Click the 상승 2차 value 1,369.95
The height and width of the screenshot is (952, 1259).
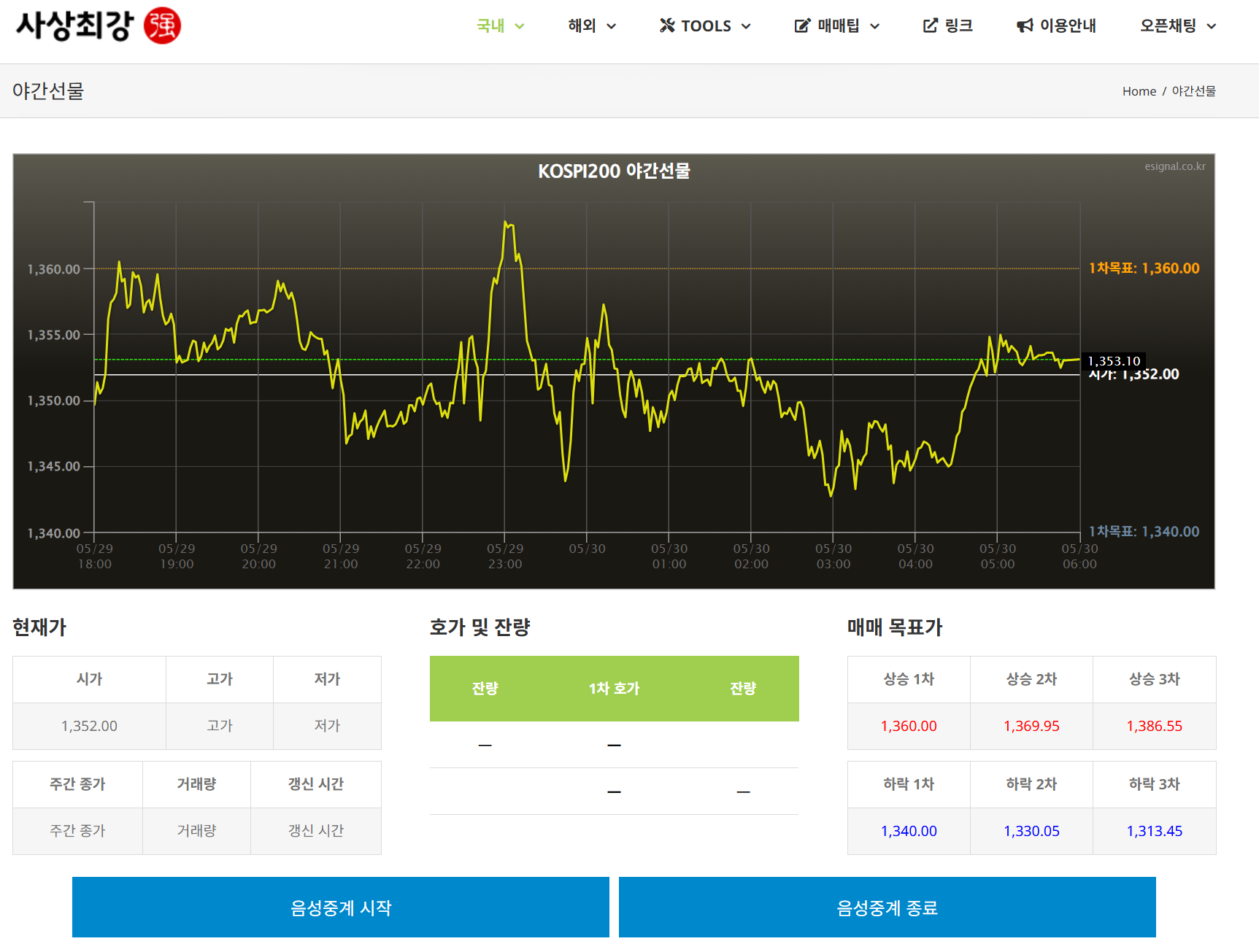(x=1031, y=726)
